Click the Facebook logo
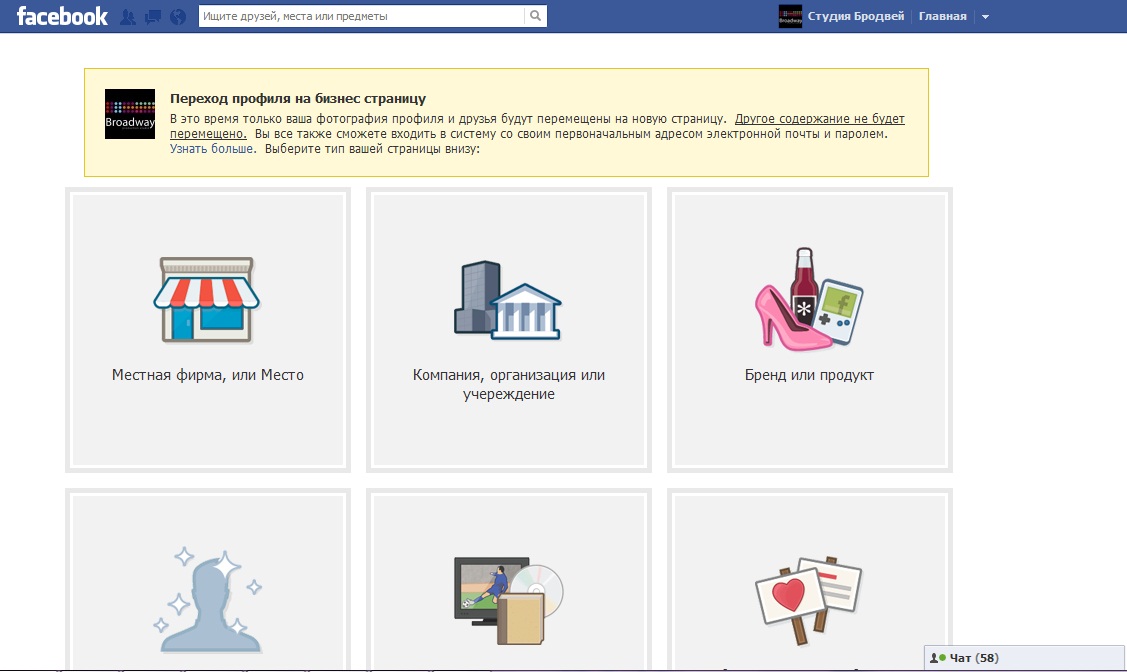The image size is (1127, 672). click(x=62, y=16)
